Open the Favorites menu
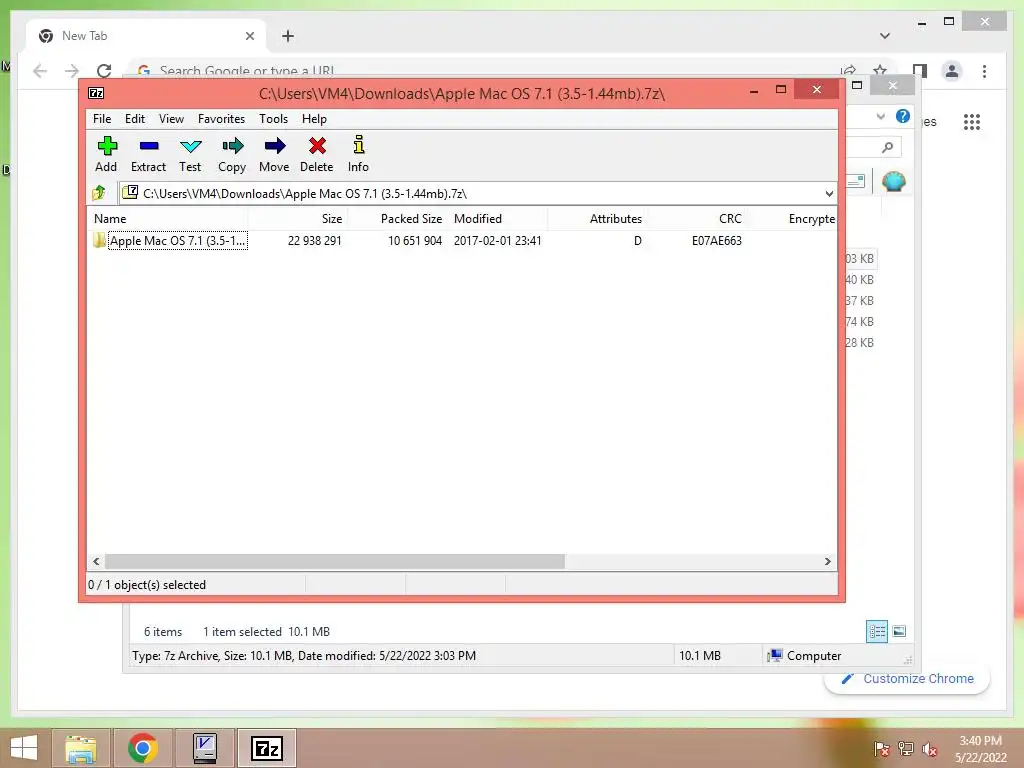1024x768 pixels. pos(221,119)
